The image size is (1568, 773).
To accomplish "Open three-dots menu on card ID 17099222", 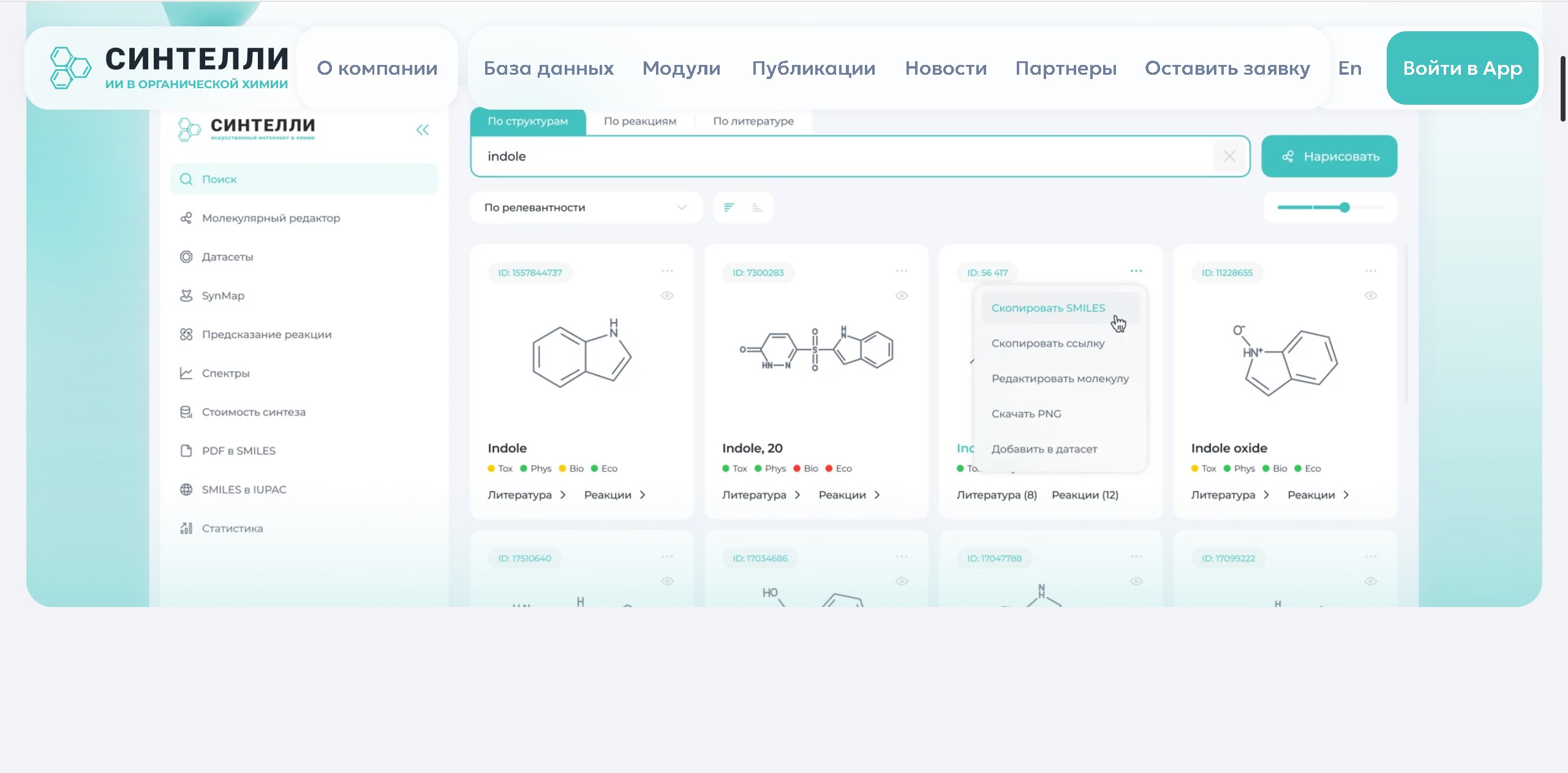I will [x=1371, y=556].
